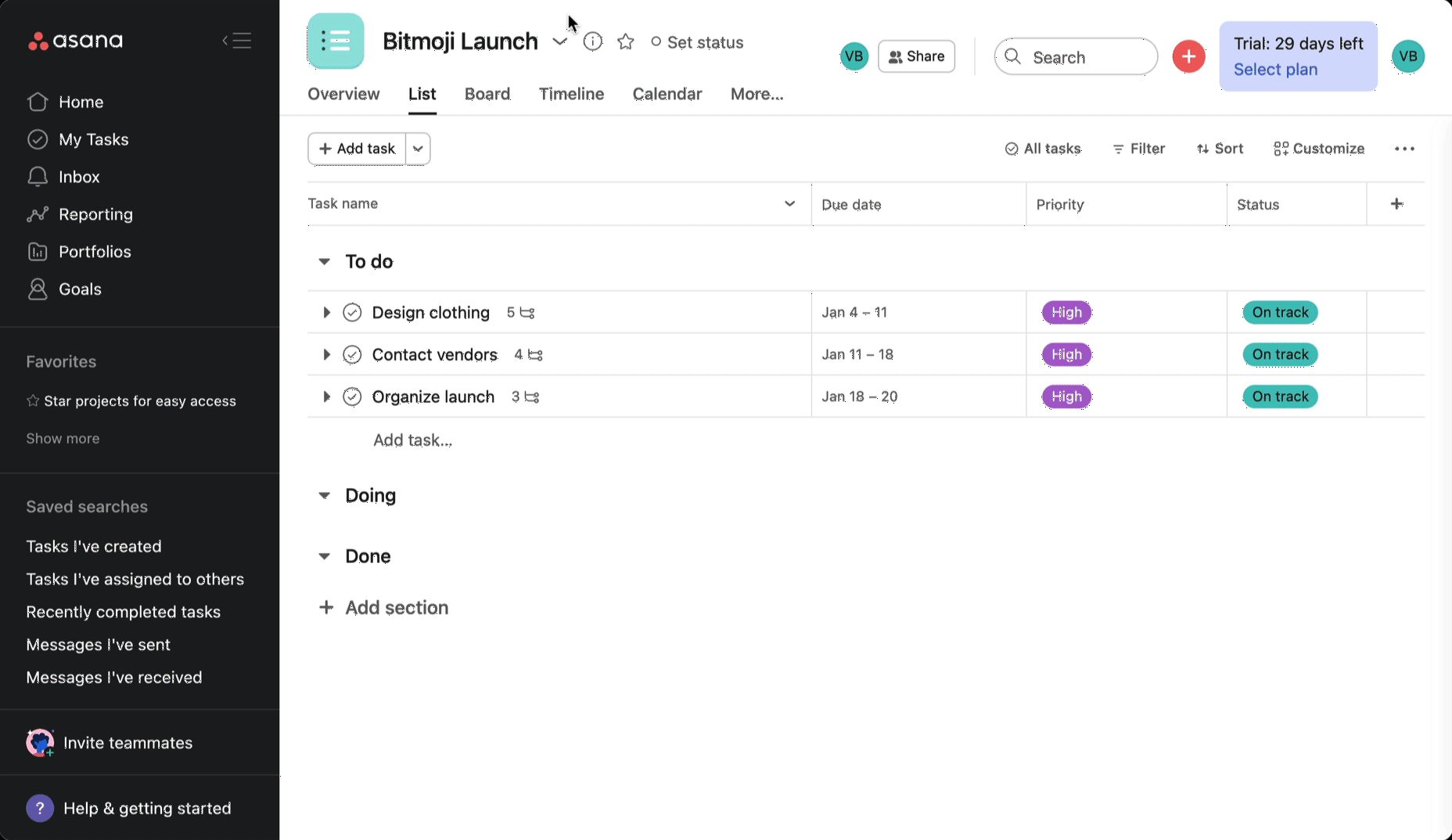This screenshot has width=1452, height=840.
Task: Collapse the sidebar with the hamburger icon
Action: 236,41
